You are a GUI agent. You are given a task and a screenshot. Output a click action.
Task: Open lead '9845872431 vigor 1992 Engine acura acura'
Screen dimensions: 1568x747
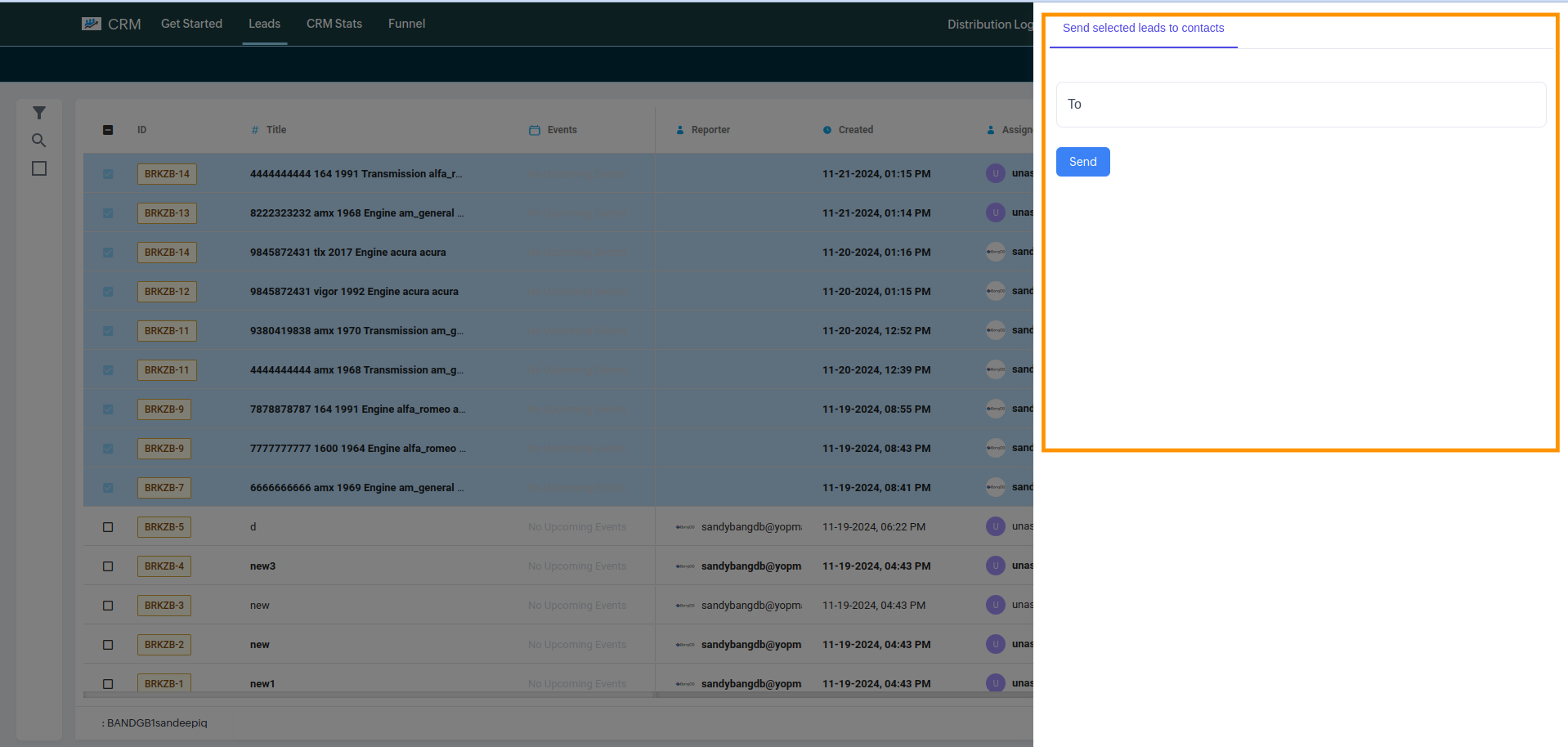click(354, 292)
